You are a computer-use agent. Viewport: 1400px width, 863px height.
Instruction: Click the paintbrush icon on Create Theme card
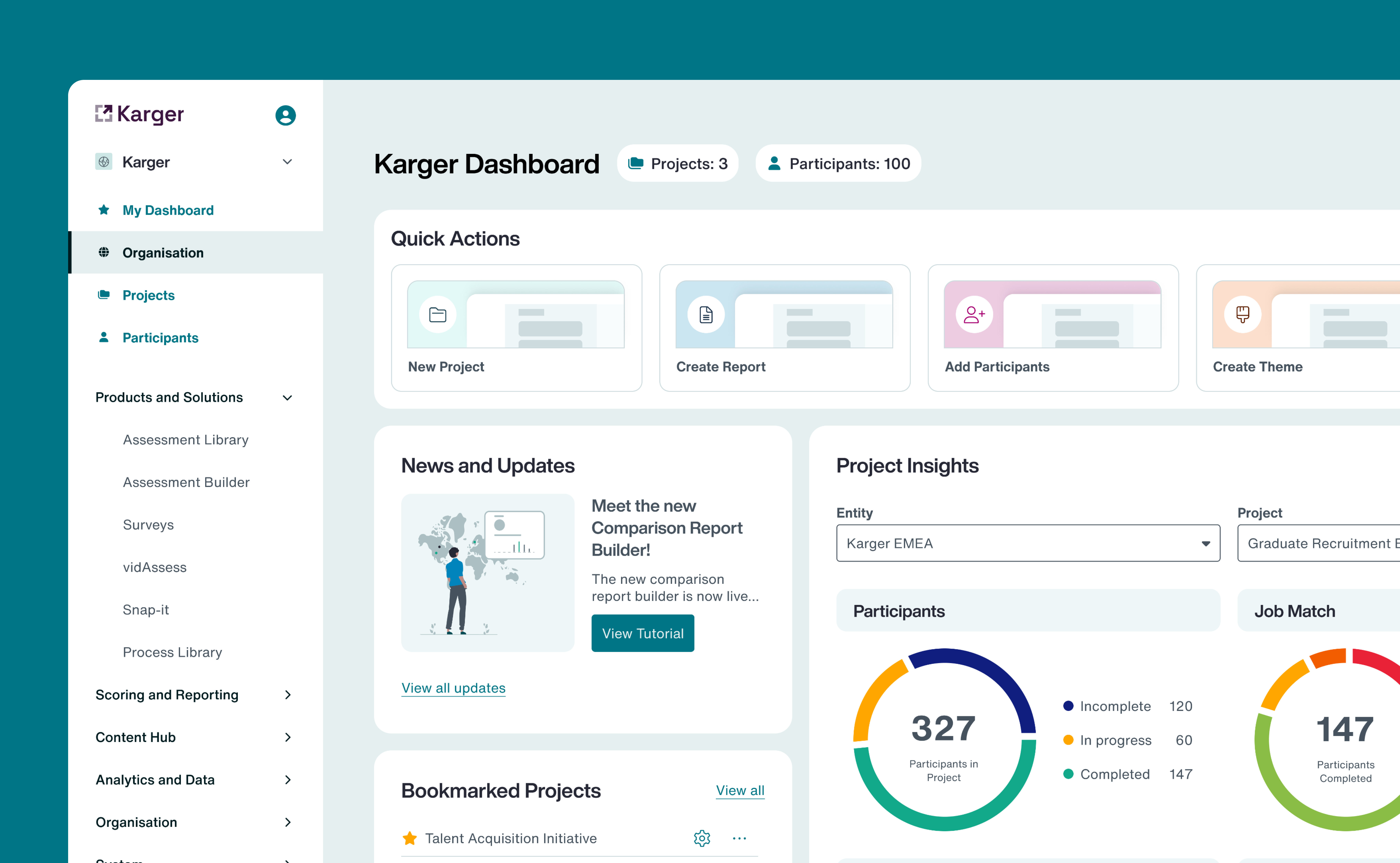tap(1243, 314)
